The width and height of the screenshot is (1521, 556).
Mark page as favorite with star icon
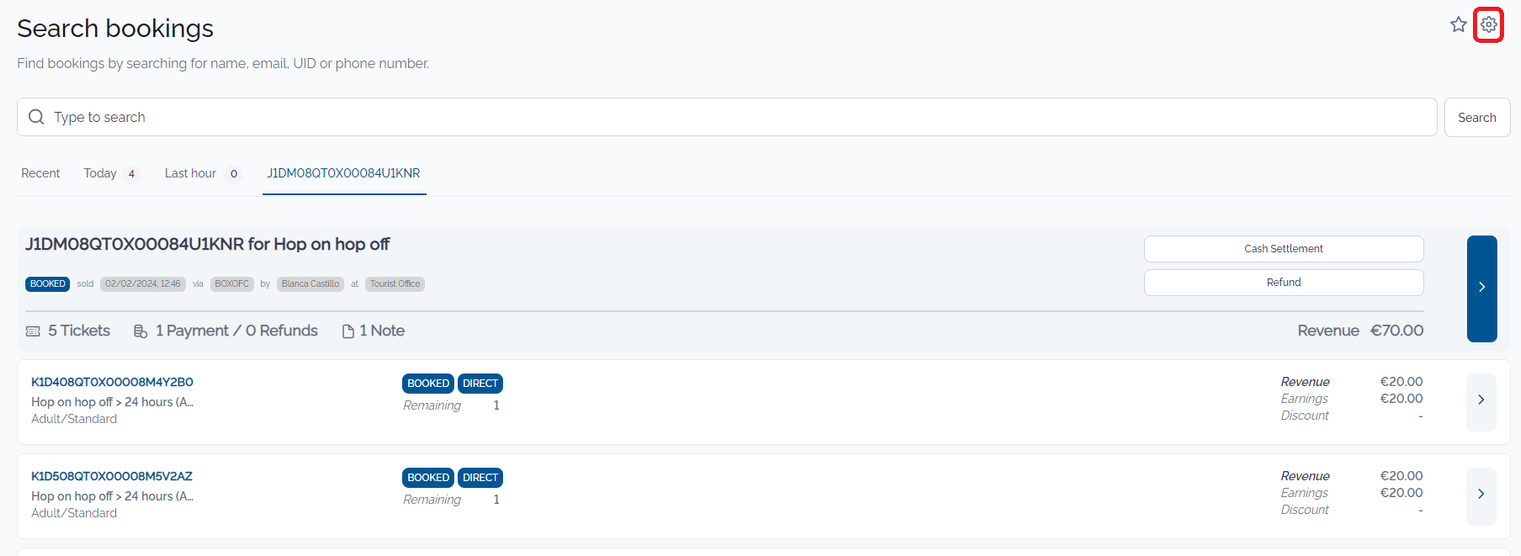click(1458, 25)
